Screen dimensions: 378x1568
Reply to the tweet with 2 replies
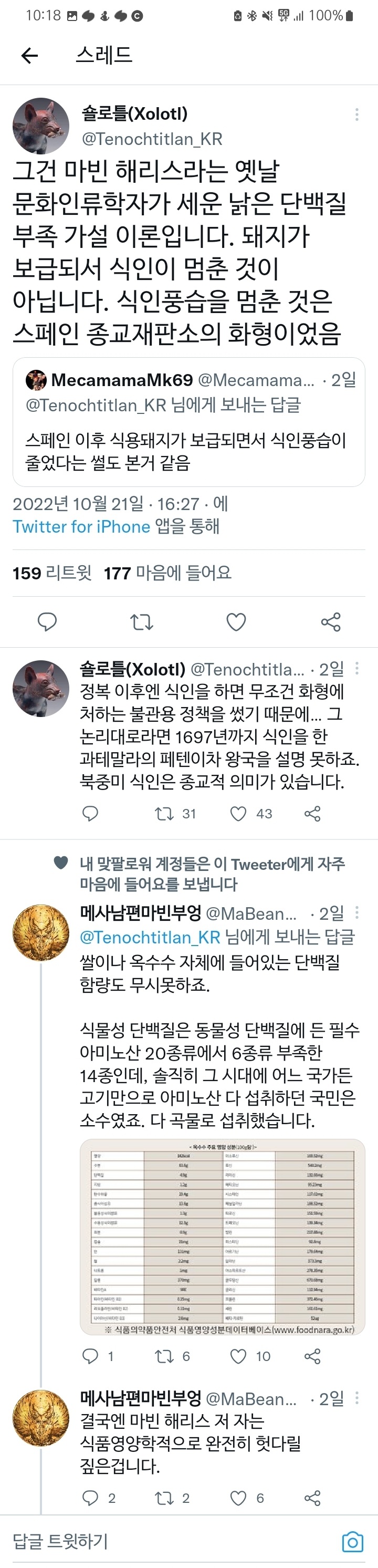pos(90,1498)
